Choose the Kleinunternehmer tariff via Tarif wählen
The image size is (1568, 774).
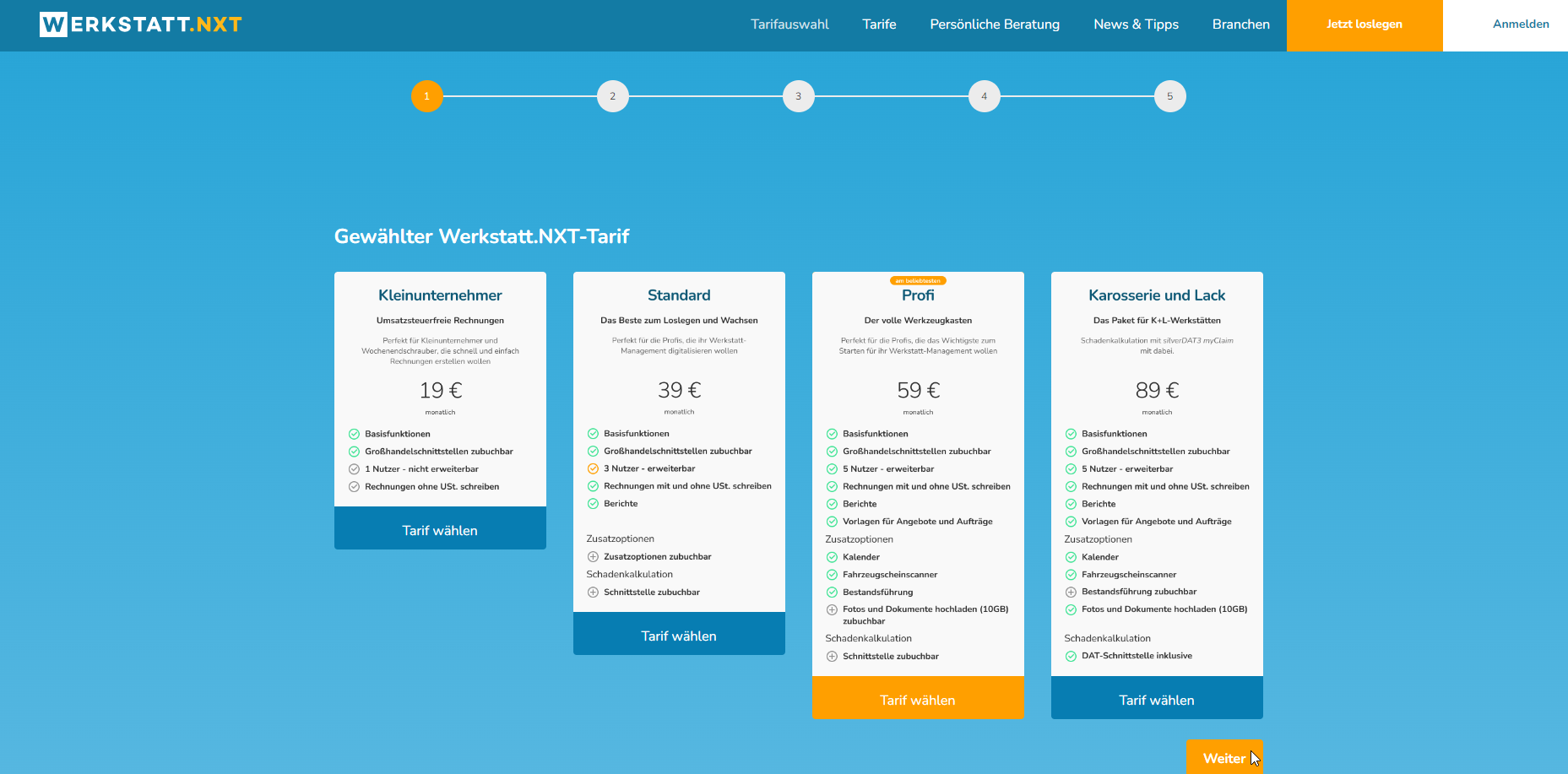pyautogui.click(x=440, y=528)
